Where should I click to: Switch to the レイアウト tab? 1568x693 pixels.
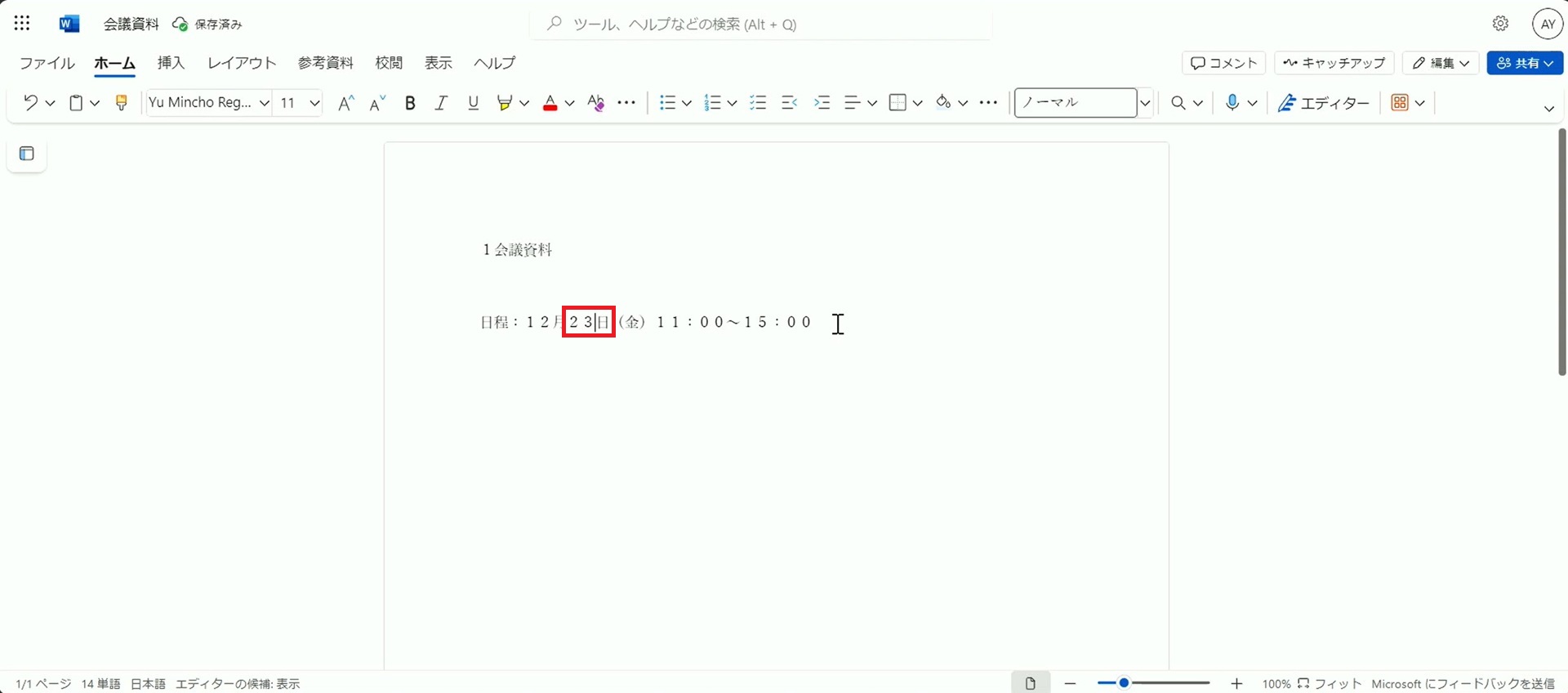pos(242,63)
